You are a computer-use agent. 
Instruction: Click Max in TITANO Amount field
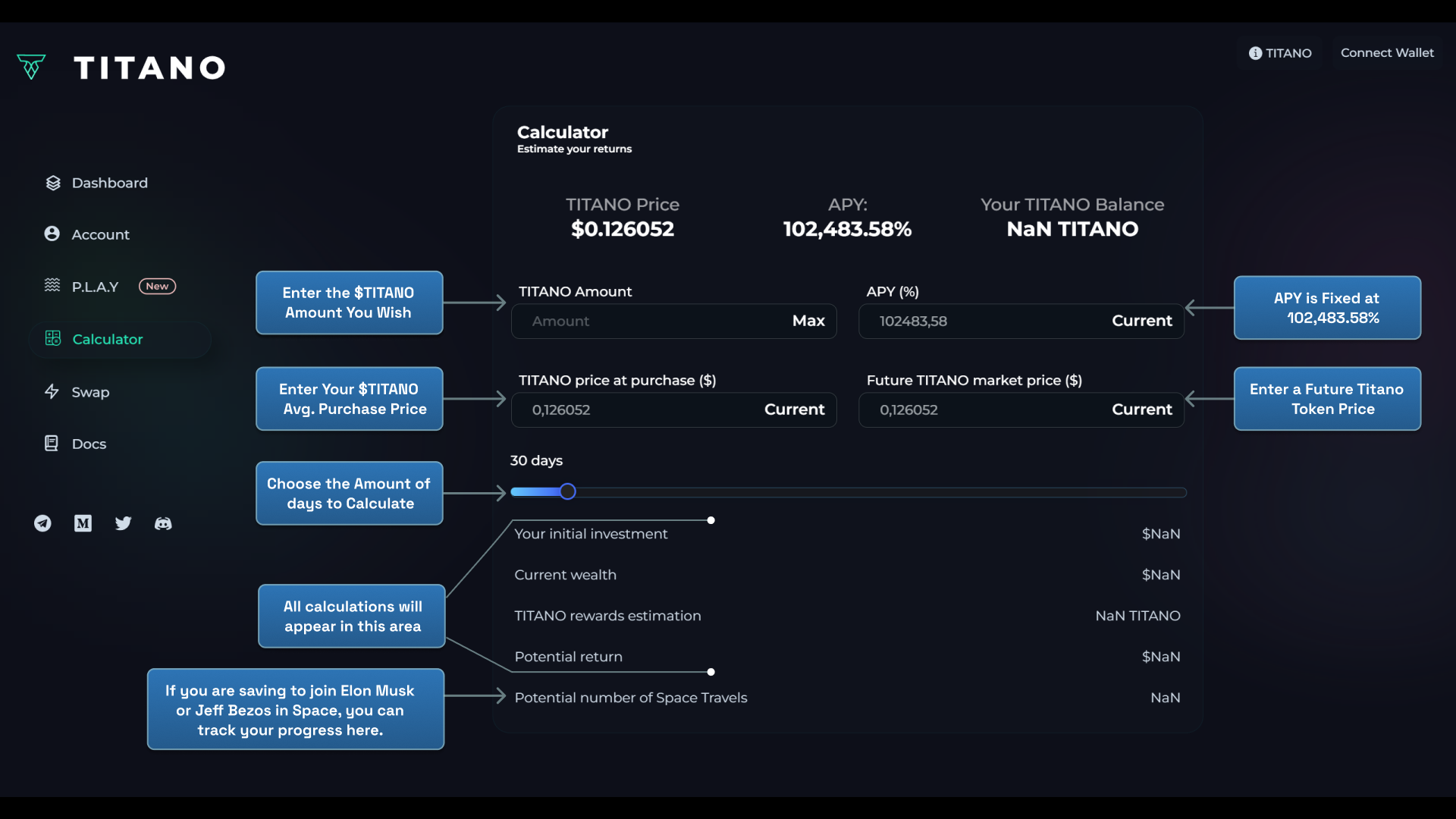(808, 321)
